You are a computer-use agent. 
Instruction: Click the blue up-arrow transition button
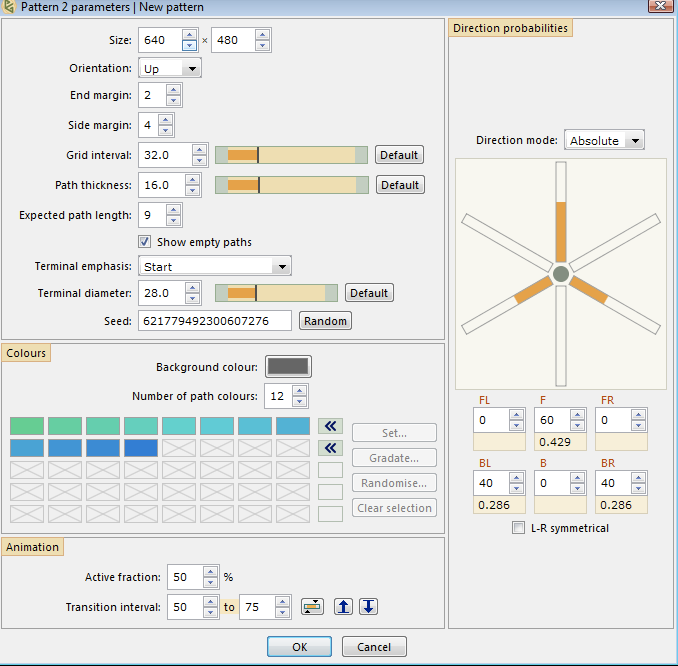pyautogui.click(x=343, y=607)
